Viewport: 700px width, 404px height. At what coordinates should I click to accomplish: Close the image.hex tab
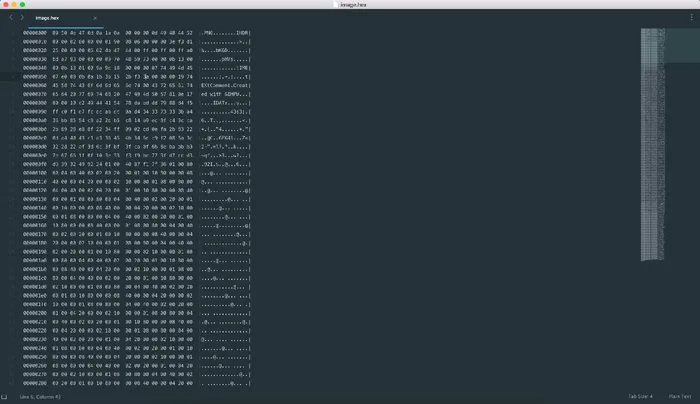click(95, 18)
